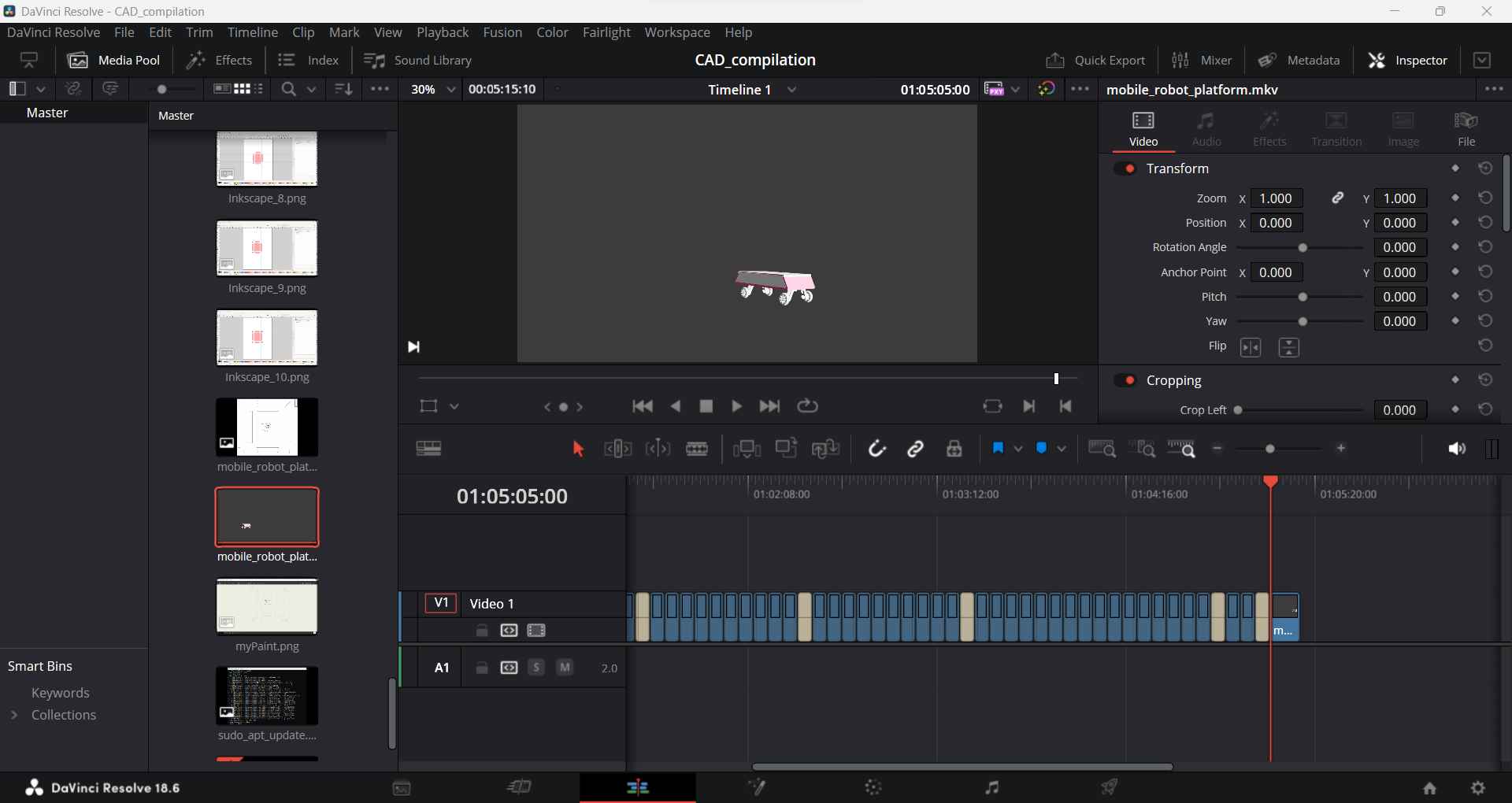This screenshot has height=803, width=1512.
Task: Select the Blade Edit Mode tool
Action: click(x=697, y=449)
